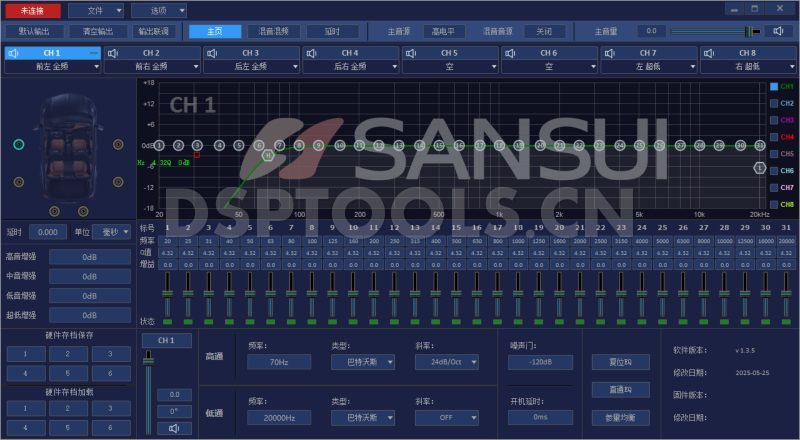The height and width of the screenshot is (440, 800).
Task: Mute CH 1 using the speaker button under phase
Action: click(x=174, y=428)
